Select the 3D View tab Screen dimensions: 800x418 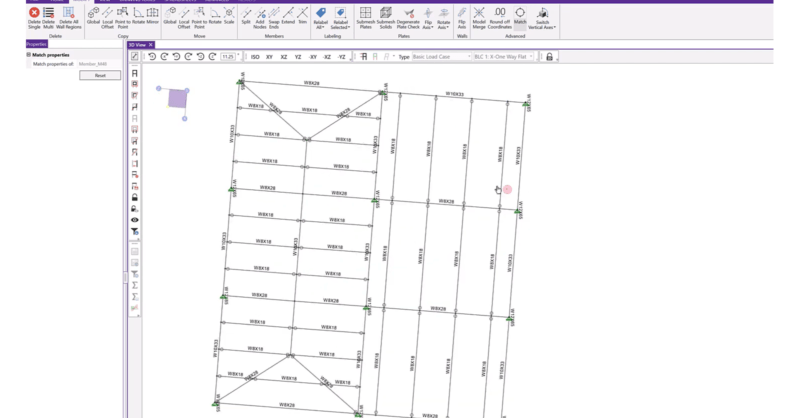pos(139,45)
